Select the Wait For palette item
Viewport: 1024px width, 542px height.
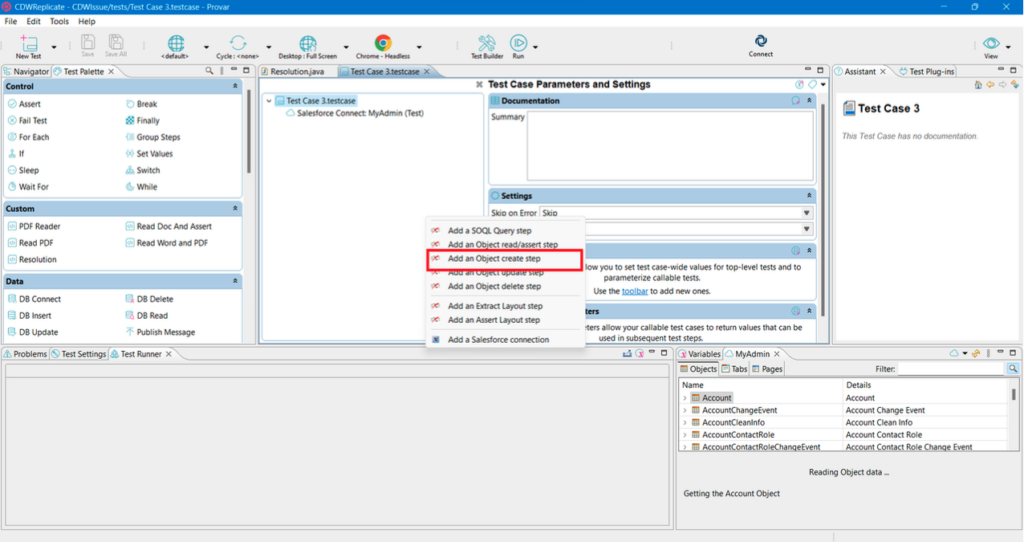point(28,187)
